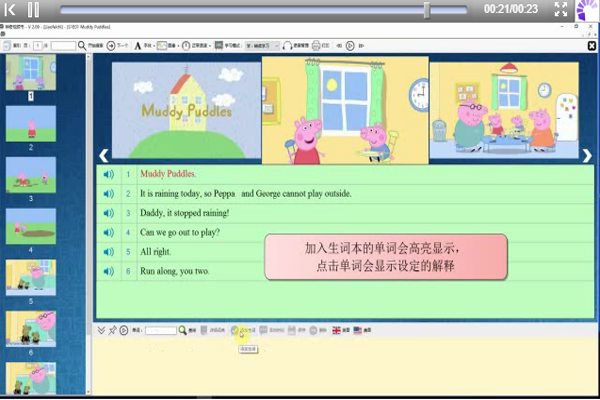Select slide thumbnail 4
Screen dimensions: 600x400
tap(31, 226)
